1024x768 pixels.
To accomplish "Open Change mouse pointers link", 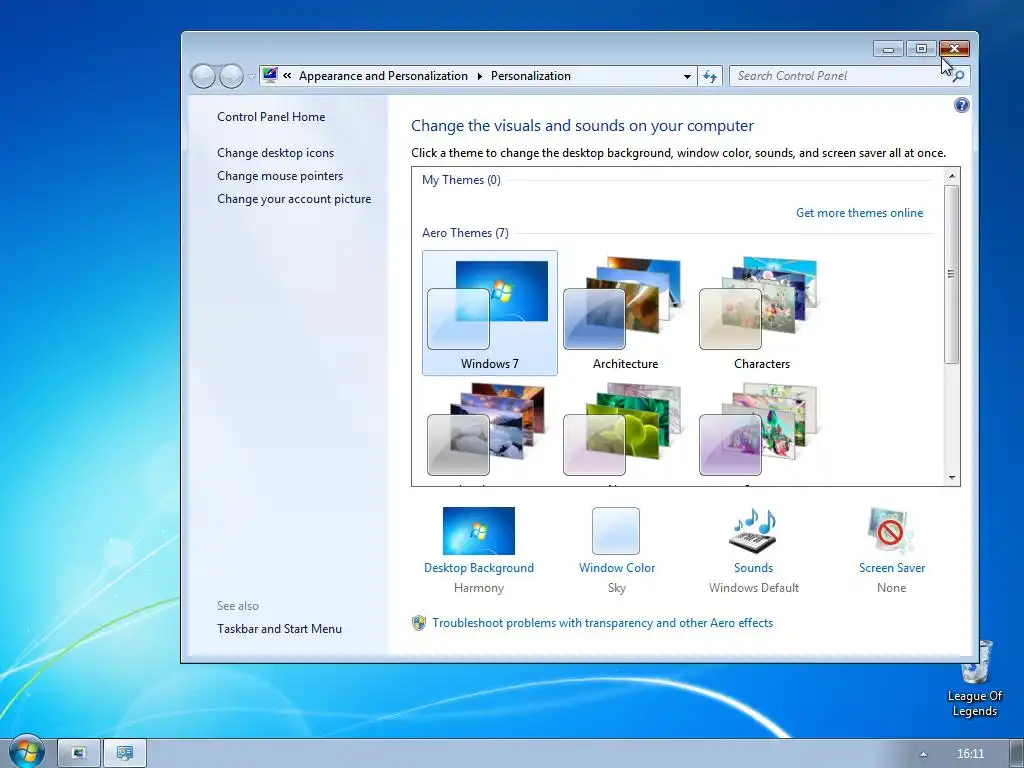I will click(x=280, y=176).
